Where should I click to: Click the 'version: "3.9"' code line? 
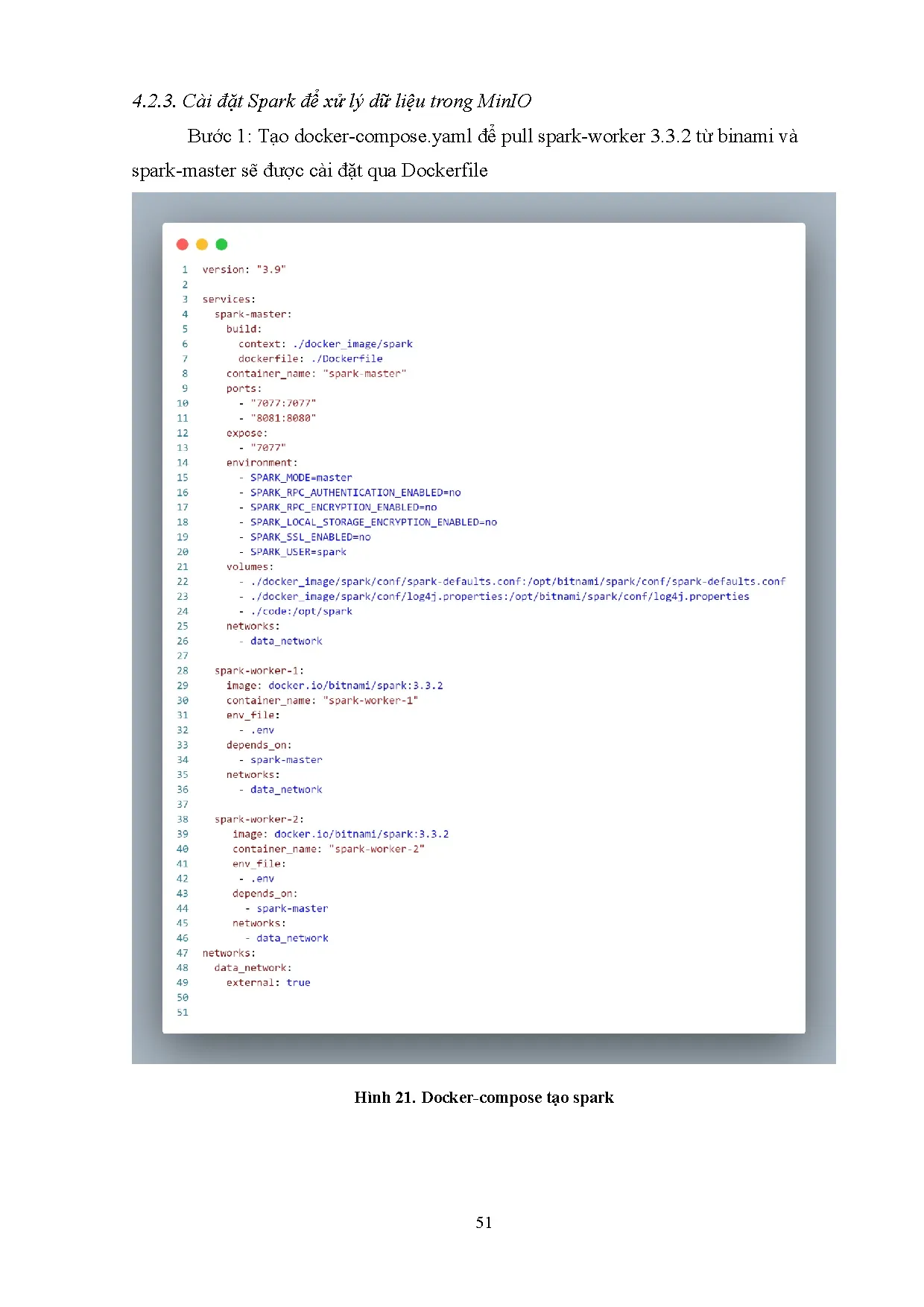pos(244,270)
